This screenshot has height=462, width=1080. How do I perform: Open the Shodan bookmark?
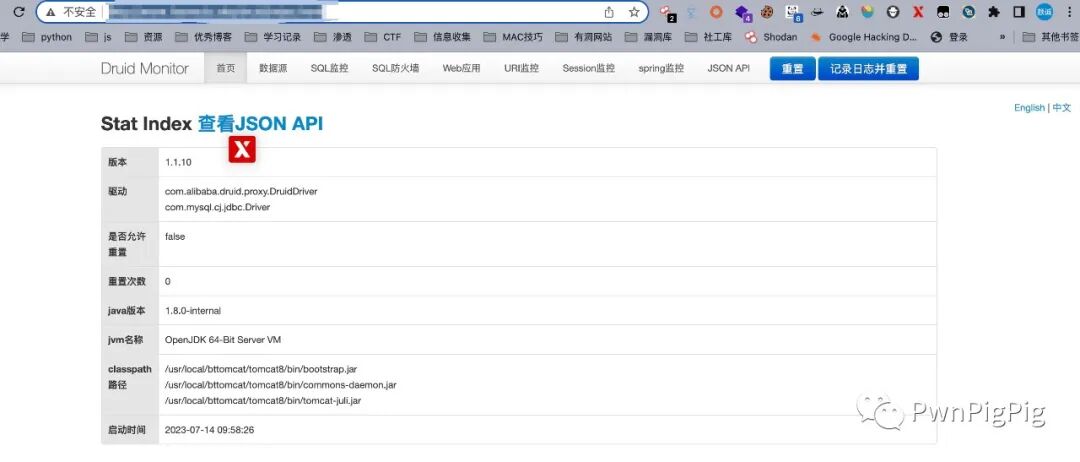[x=771, y=37]
